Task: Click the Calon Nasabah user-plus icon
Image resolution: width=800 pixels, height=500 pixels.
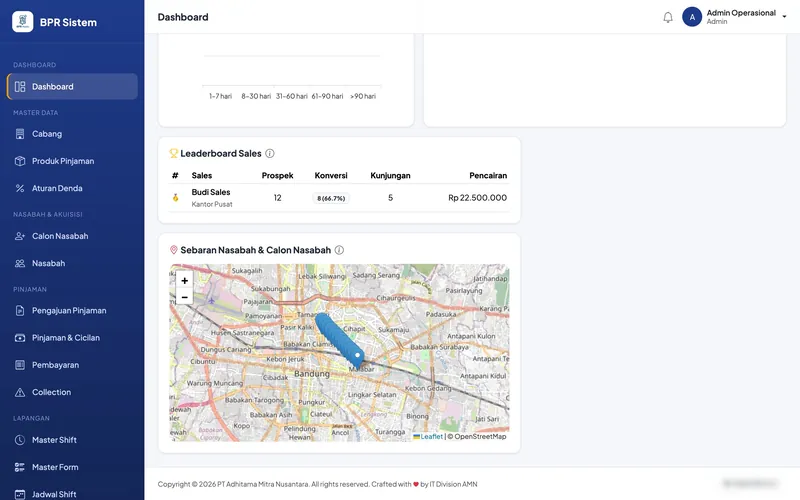Action: coord(20,236)
